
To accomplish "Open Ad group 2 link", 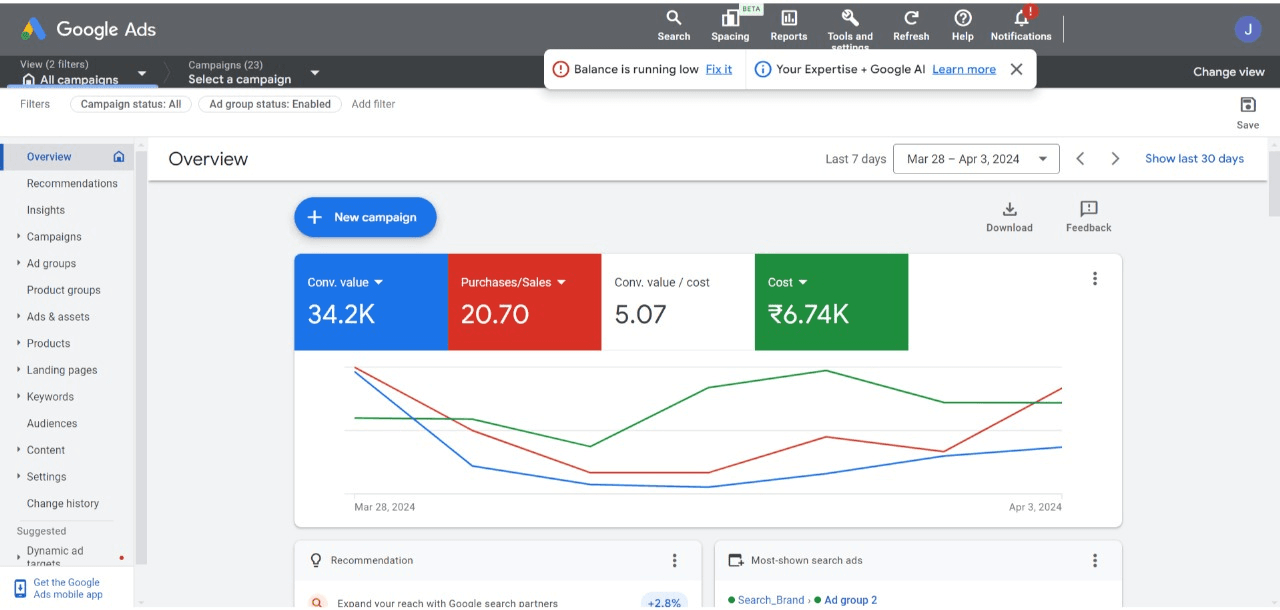I will [x=850, y=600].
